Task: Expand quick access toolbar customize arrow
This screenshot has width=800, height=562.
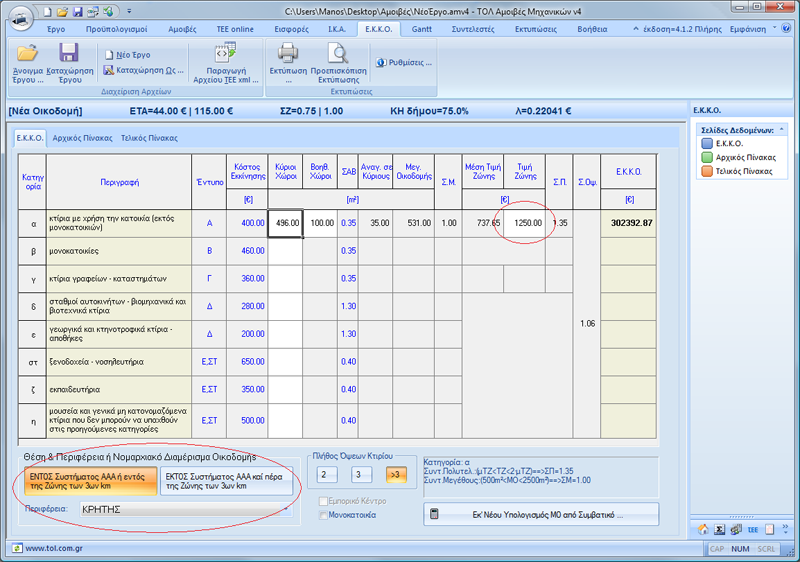Action: tap(129, 11)
